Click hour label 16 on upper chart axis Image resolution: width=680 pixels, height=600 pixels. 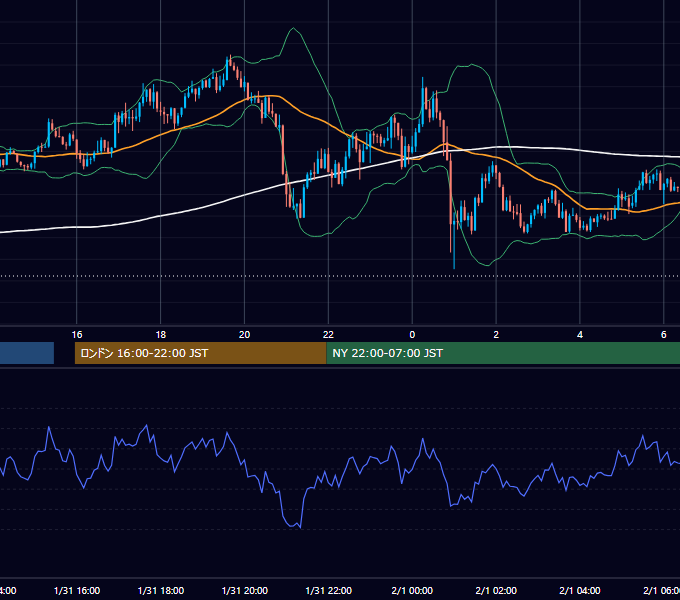point(77,335)
